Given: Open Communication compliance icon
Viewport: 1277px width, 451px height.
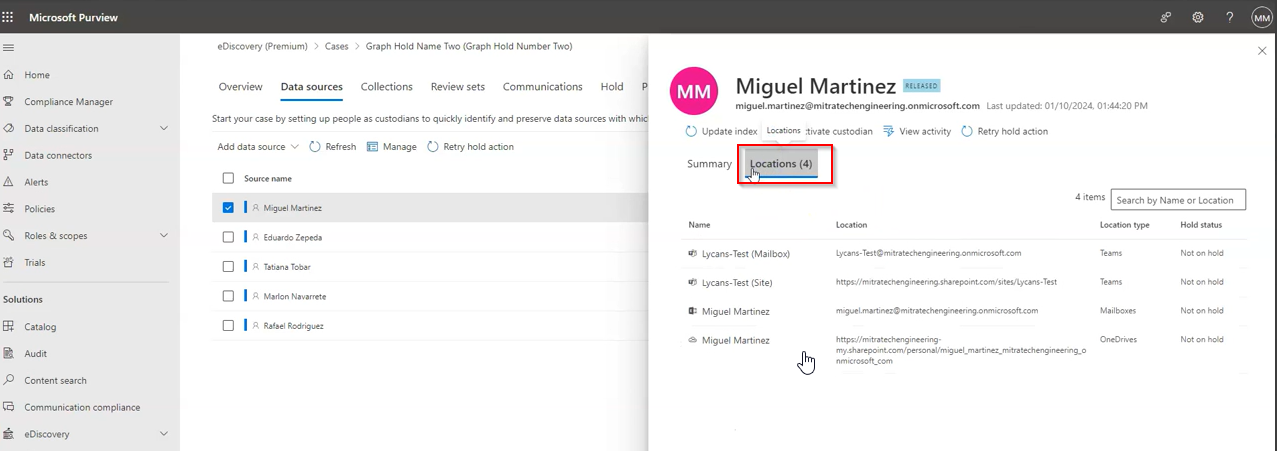Looking at the screenshot, I should [9, 408].
